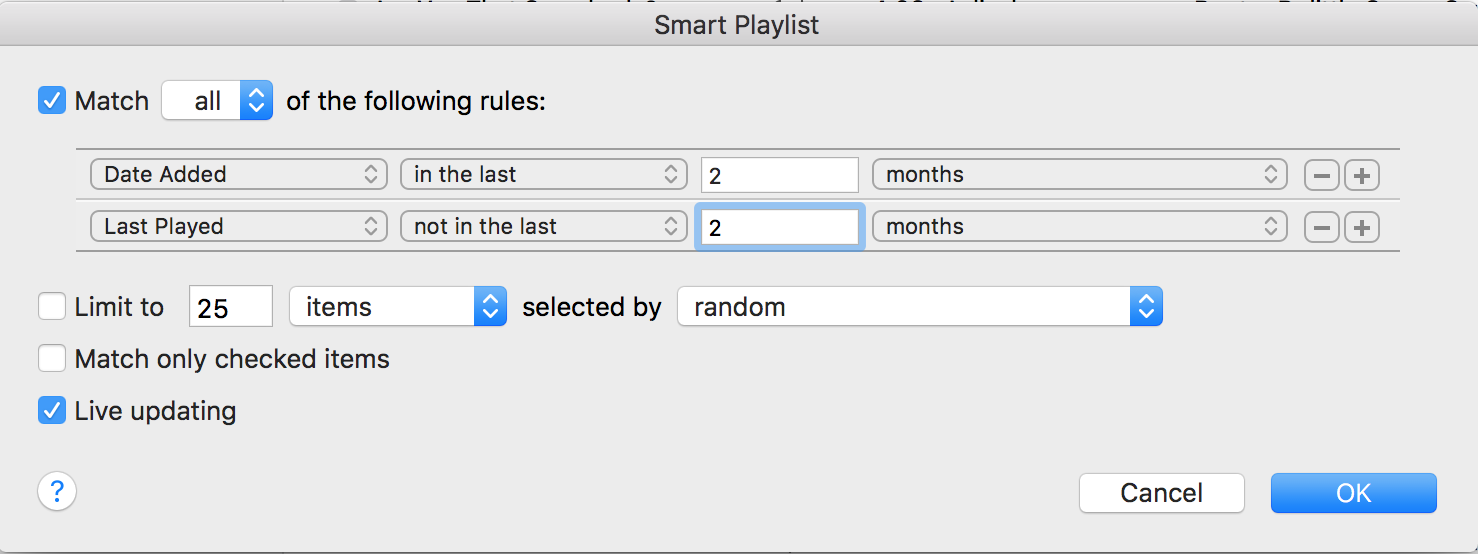Disable Live updating checkbox
This screenshot has height=554, width=1478.
[52, 410]
